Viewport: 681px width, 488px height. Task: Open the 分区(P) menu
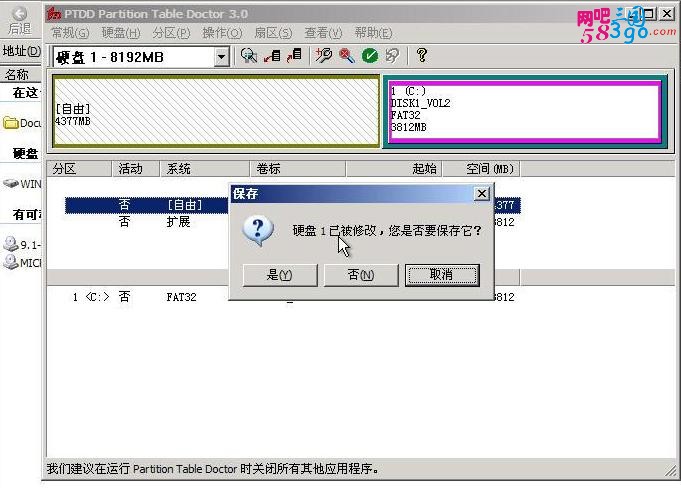pyautogui.click(x=171, y=33)
